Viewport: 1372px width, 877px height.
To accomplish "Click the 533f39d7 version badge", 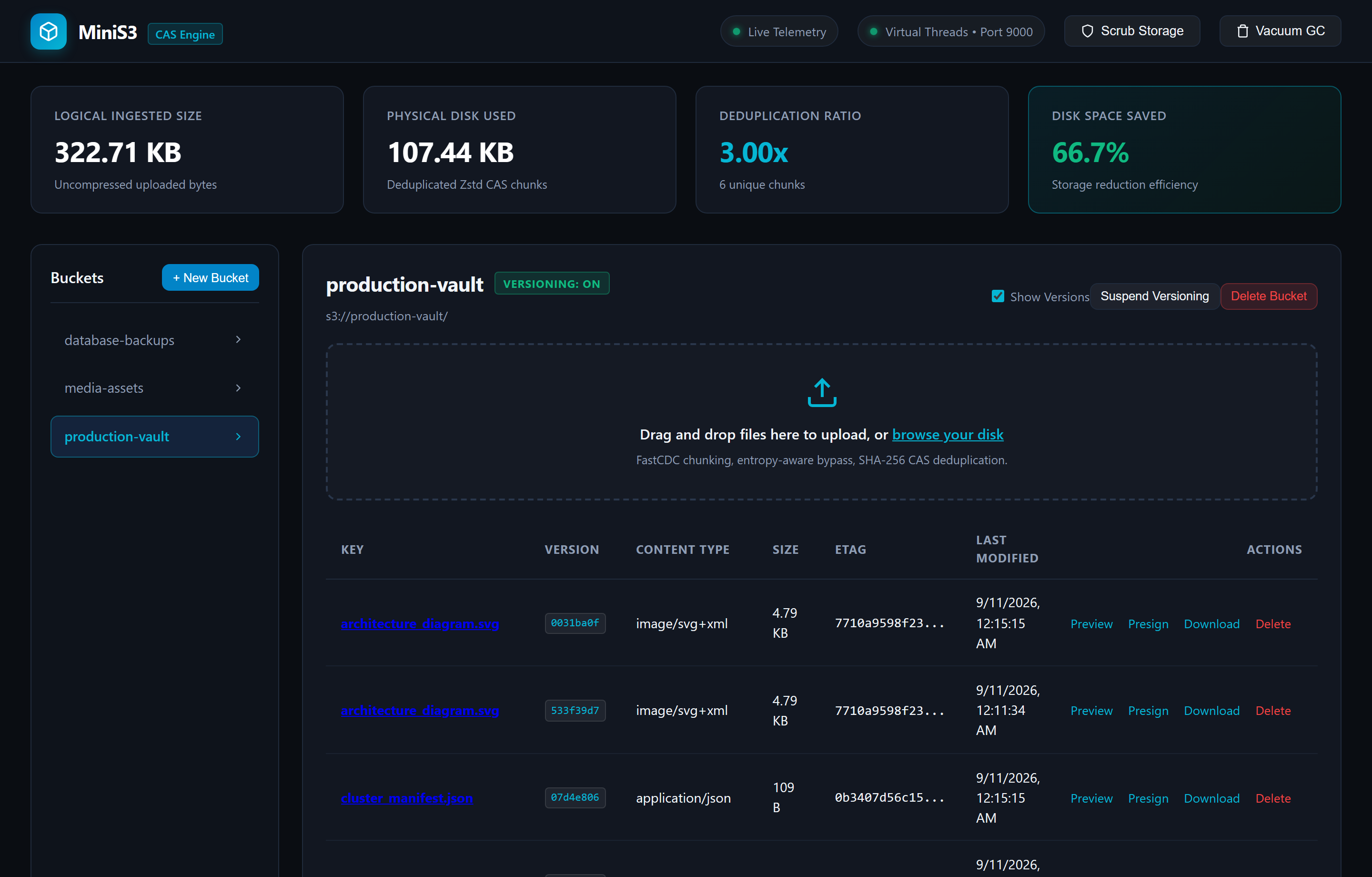I will pyautogui.click(x=575, y=711).
